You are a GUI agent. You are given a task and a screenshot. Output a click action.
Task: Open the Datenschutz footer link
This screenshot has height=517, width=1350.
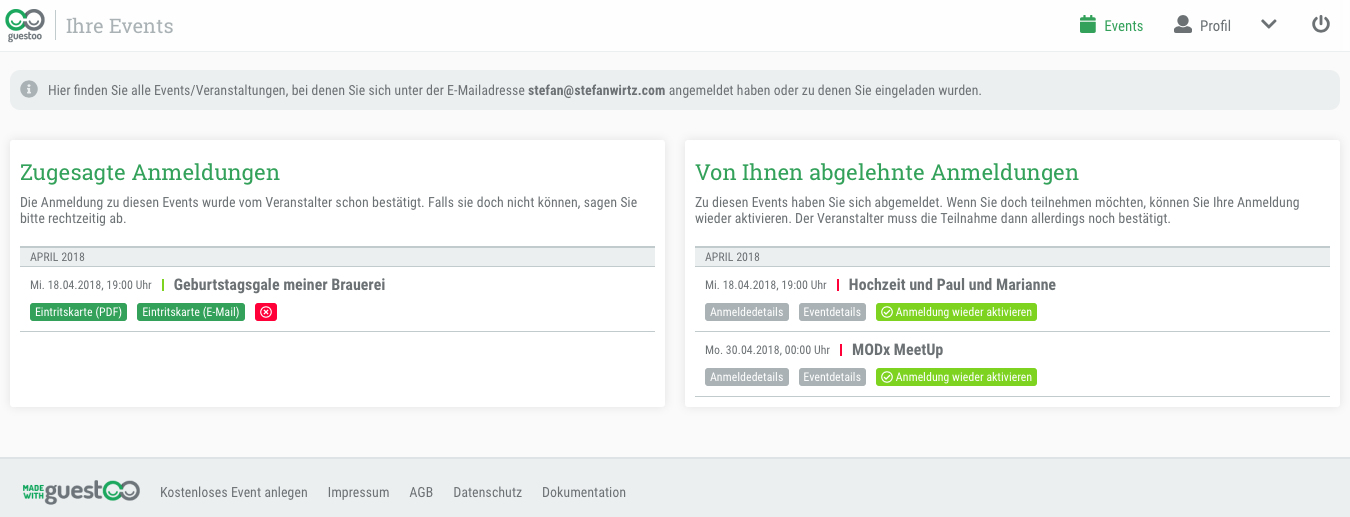click(488, 492)
